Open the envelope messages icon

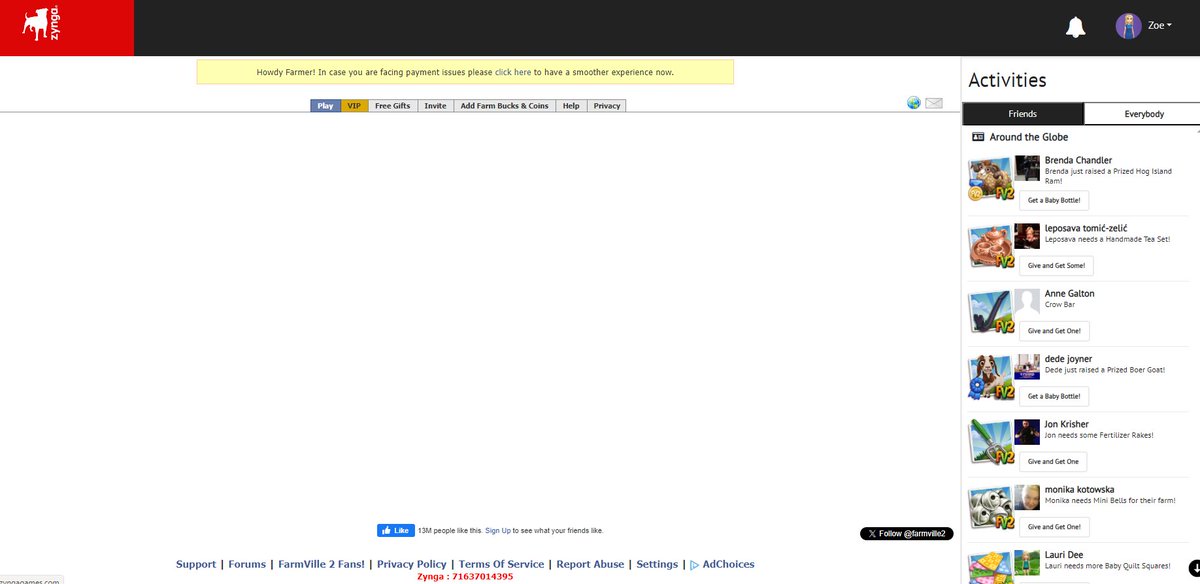tap(934, 103)
